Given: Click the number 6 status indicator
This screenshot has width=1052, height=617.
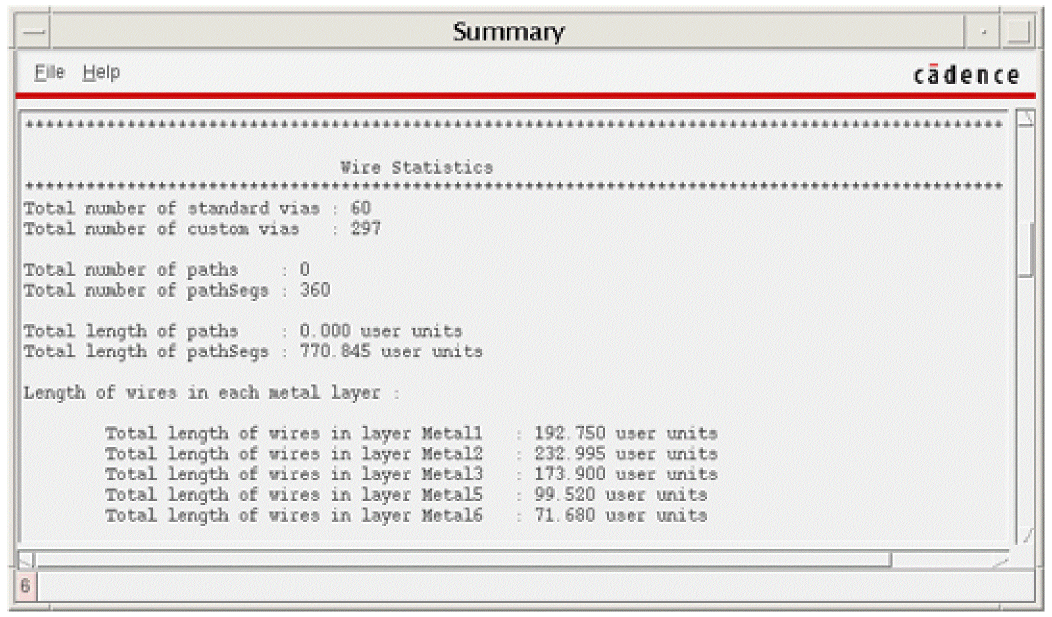Looking at the screenshot, I should coord(25,586).
